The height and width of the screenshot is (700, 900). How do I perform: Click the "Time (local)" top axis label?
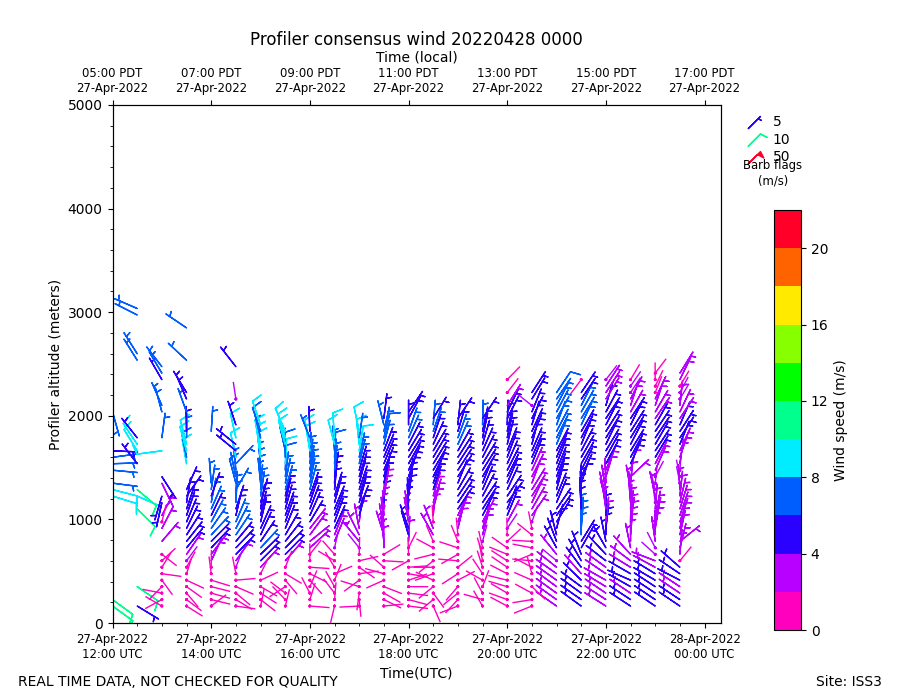417,57
